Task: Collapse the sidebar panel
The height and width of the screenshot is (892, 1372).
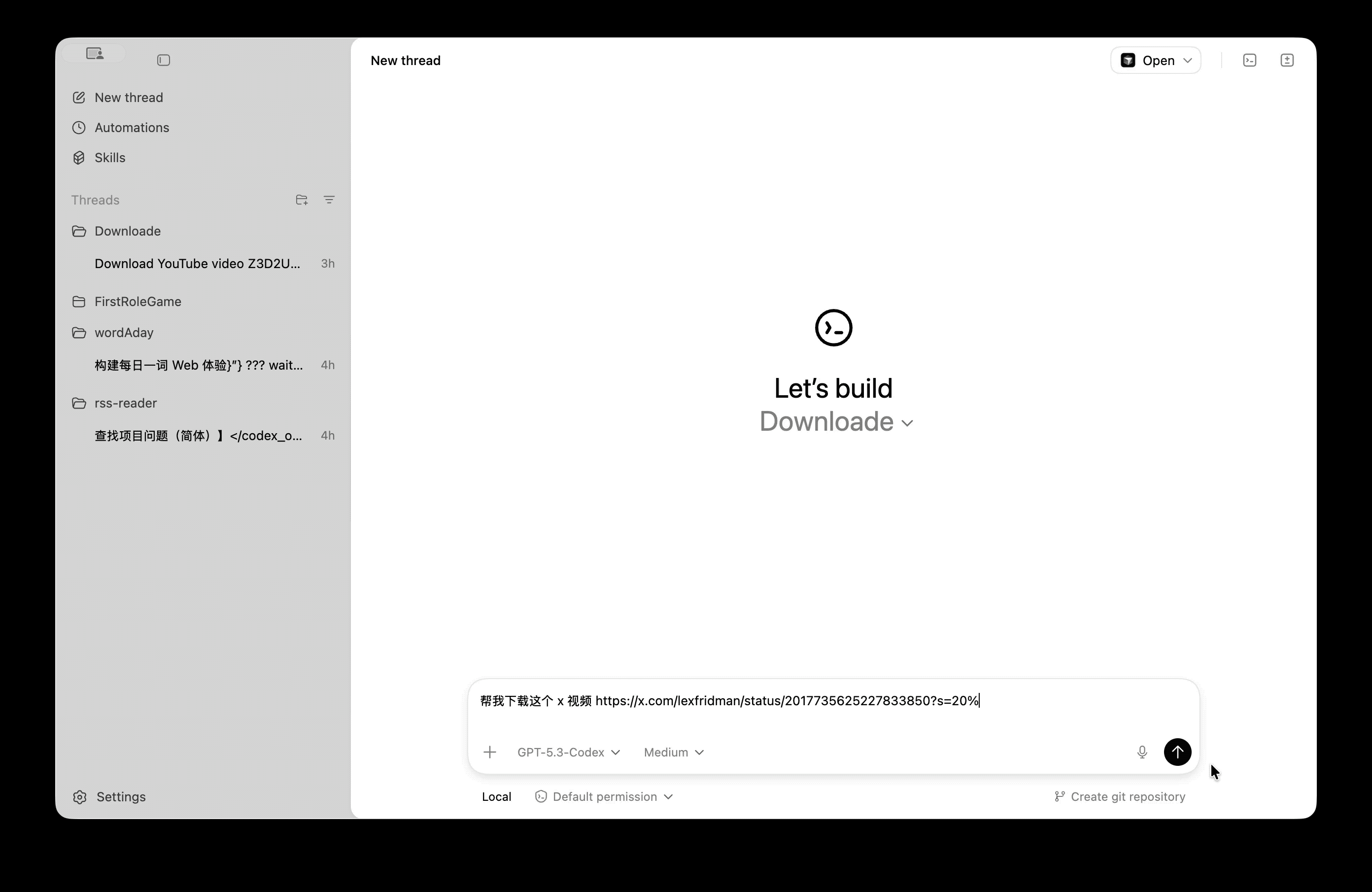Action: click(x=164, y=60)
